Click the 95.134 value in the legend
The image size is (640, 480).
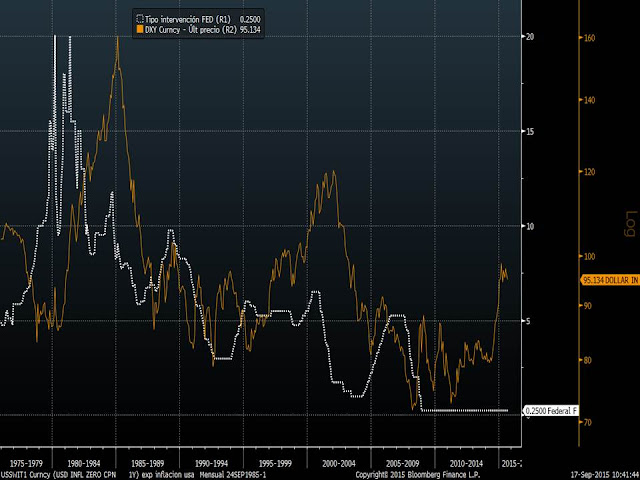(250, 30)
